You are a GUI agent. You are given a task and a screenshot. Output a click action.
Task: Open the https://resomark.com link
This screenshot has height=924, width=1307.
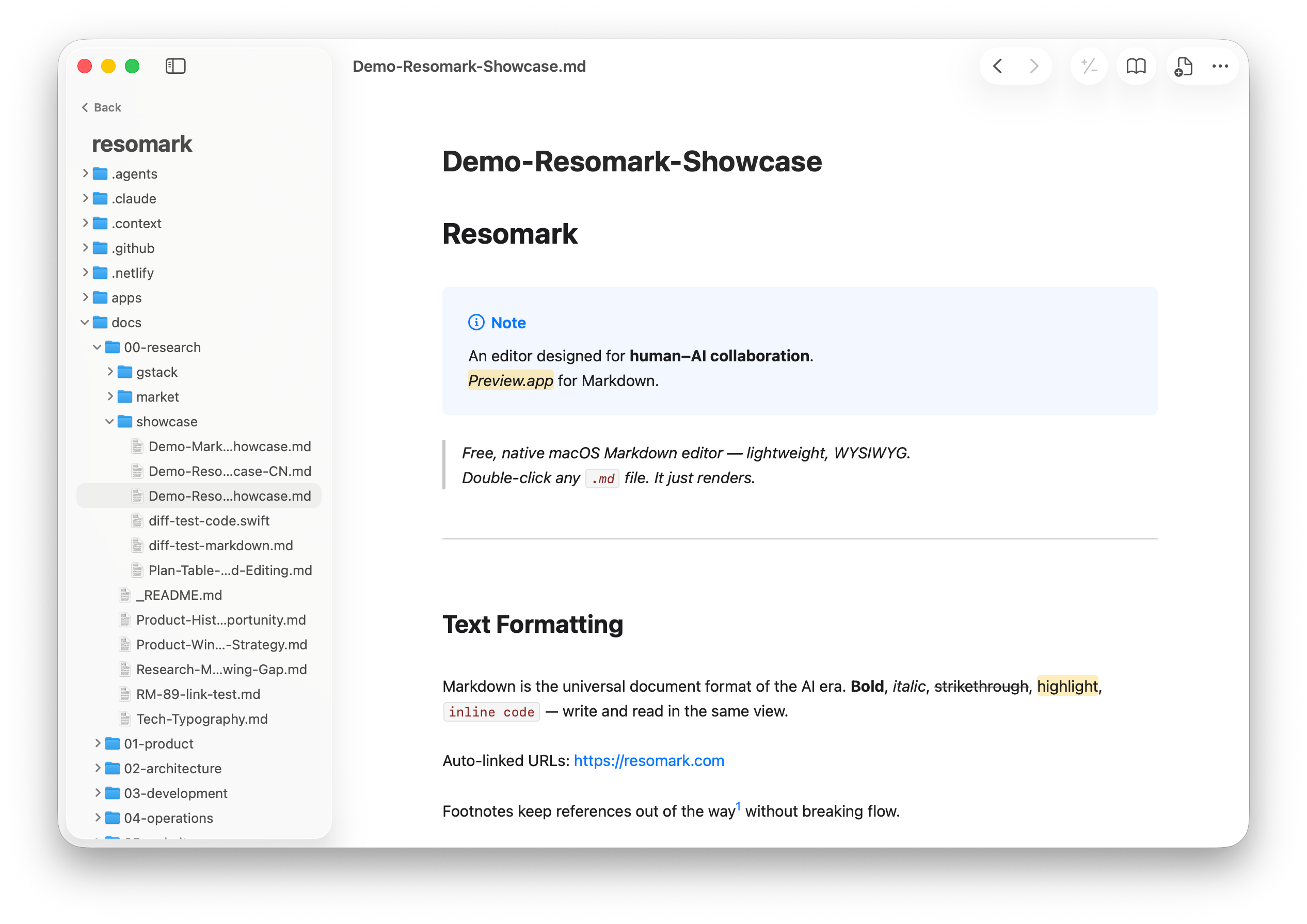648,760
